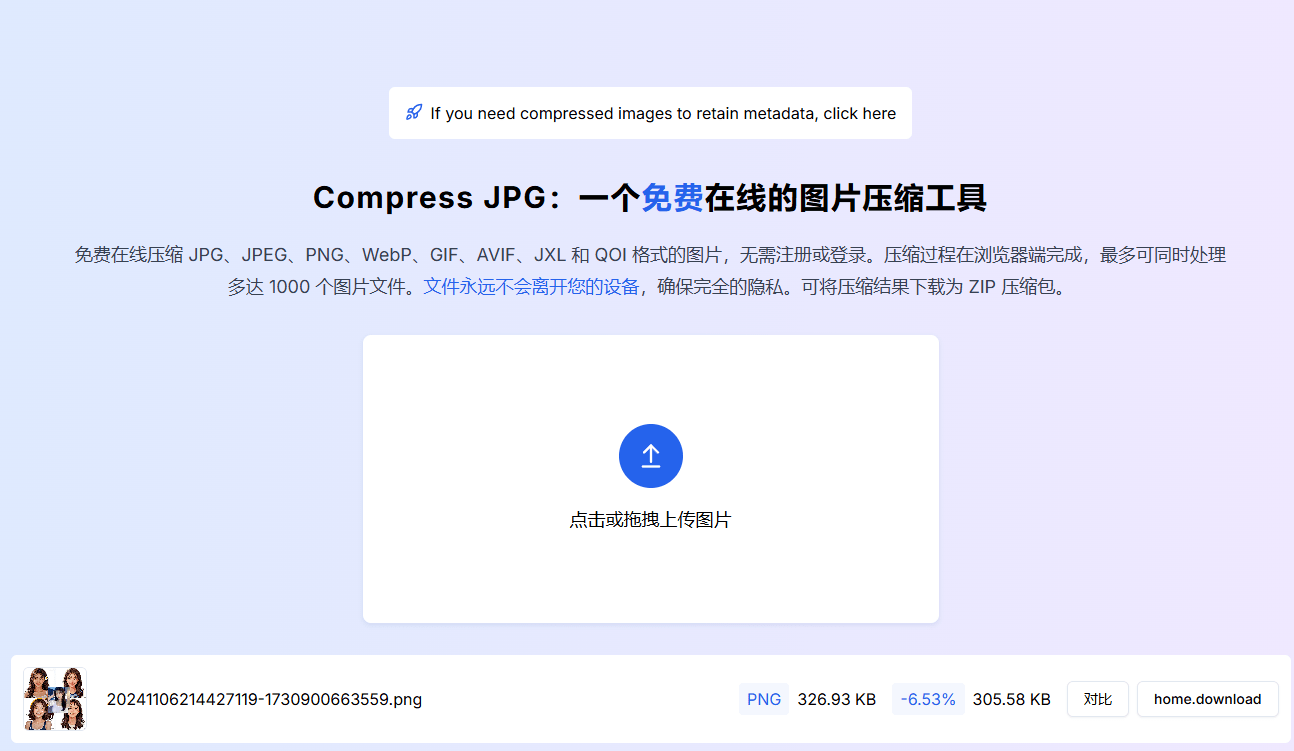Click the rocket icon in the metadata banner
This screenshot has width=1294, height=751.
pyautogui.click(x=413, y=113)
